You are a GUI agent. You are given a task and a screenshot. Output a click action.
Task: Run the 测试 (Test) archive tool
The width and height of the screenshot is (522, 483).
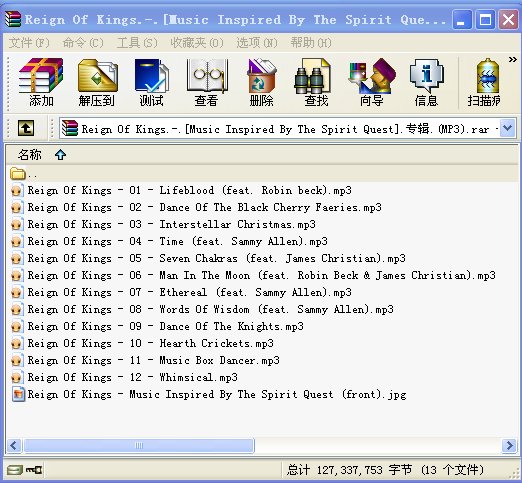coord(152,83)
